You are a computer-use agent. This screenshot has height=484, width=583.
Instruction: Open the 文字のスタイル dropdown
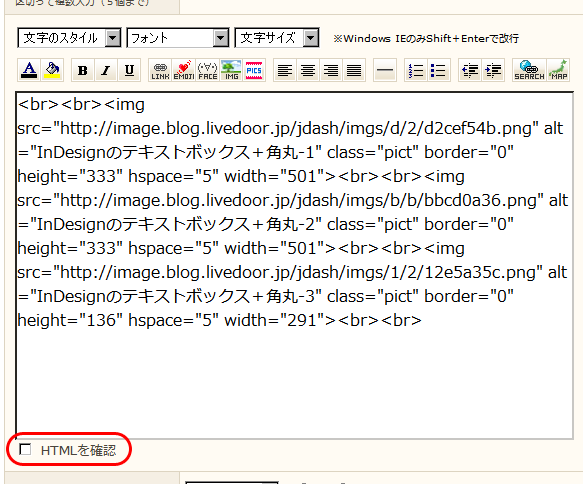point(69,38)
